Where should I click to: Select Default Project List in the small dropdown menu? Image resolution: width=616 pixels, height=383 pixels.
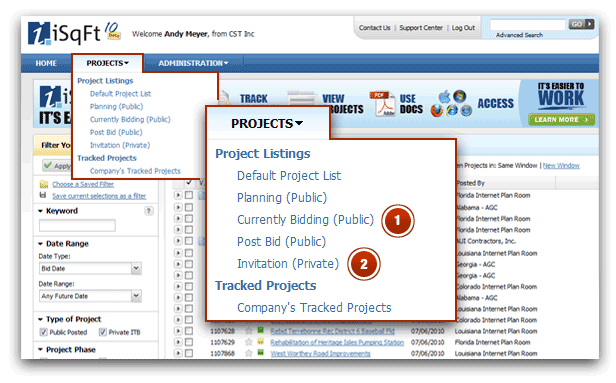120,94
